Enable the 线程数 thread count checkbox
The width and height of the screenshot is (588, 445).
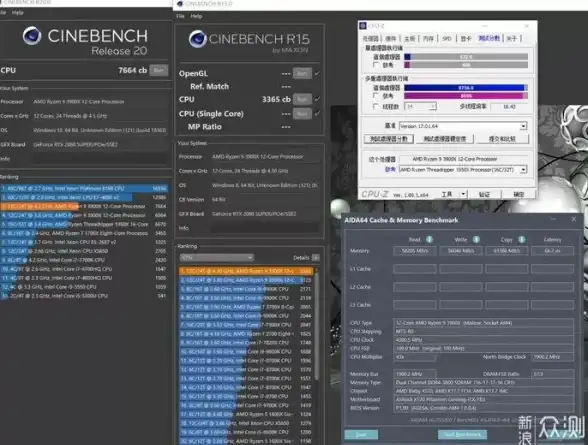[x=376, y=107]
